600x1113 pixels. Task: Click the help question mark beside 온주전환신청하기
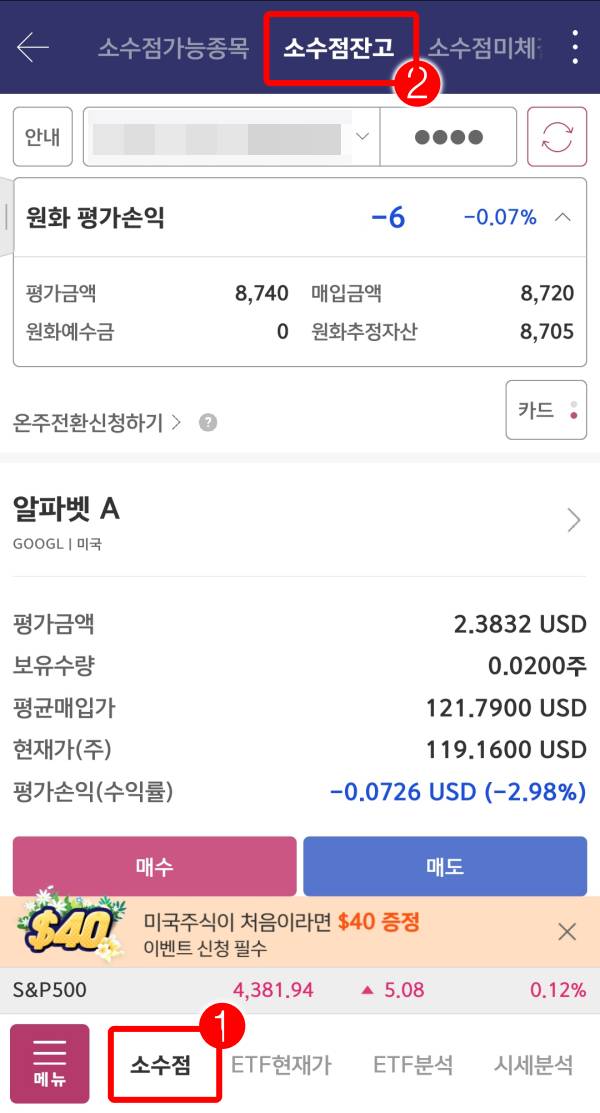pos(208,422)
